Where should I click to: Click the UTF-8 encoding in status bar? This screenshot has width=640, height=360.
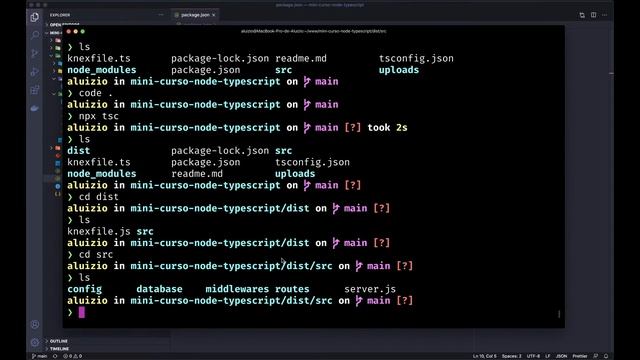point(533,356)
